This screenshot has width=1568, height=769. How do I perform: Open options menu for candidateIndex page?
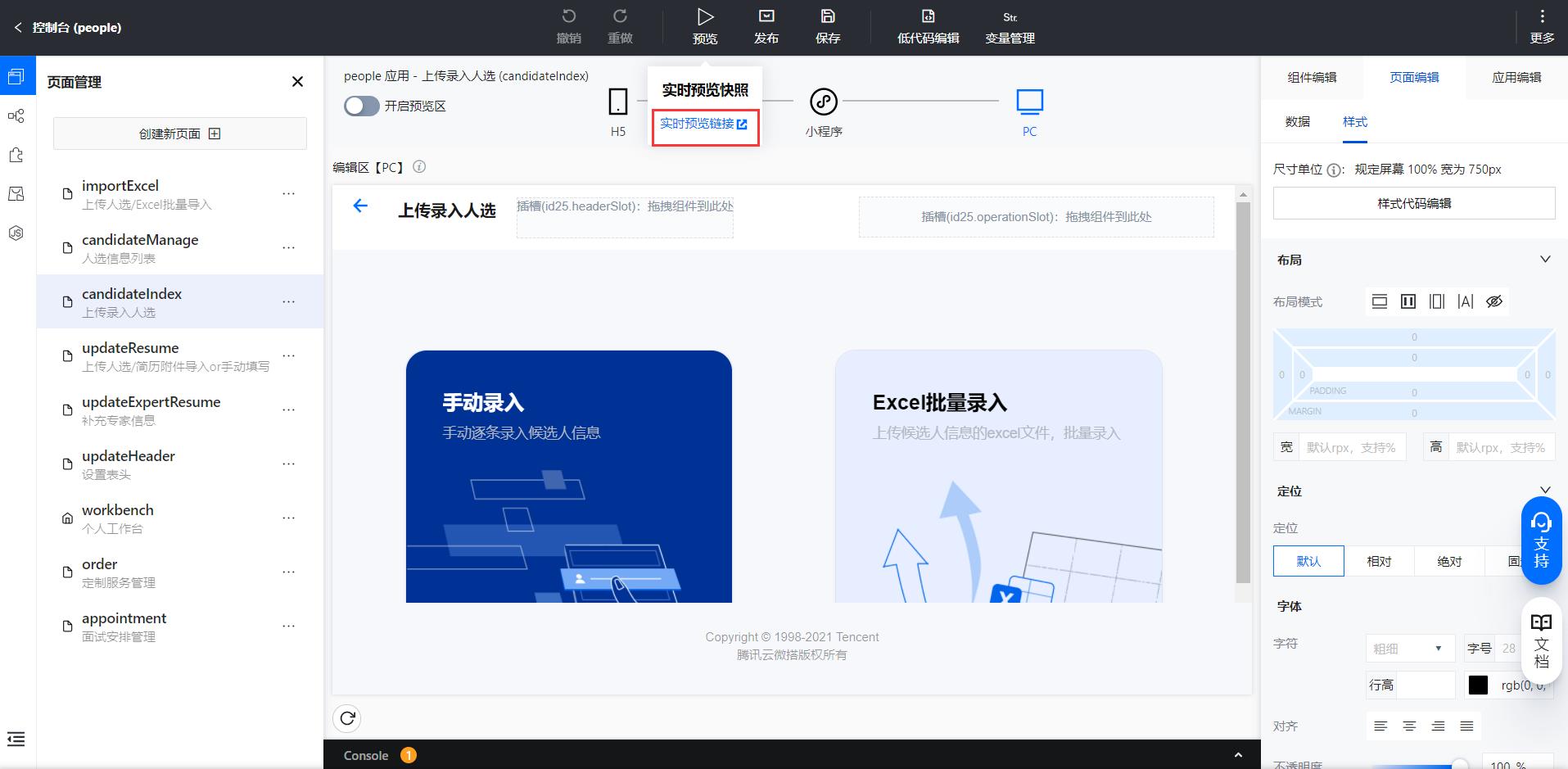(x=288, y=302)
